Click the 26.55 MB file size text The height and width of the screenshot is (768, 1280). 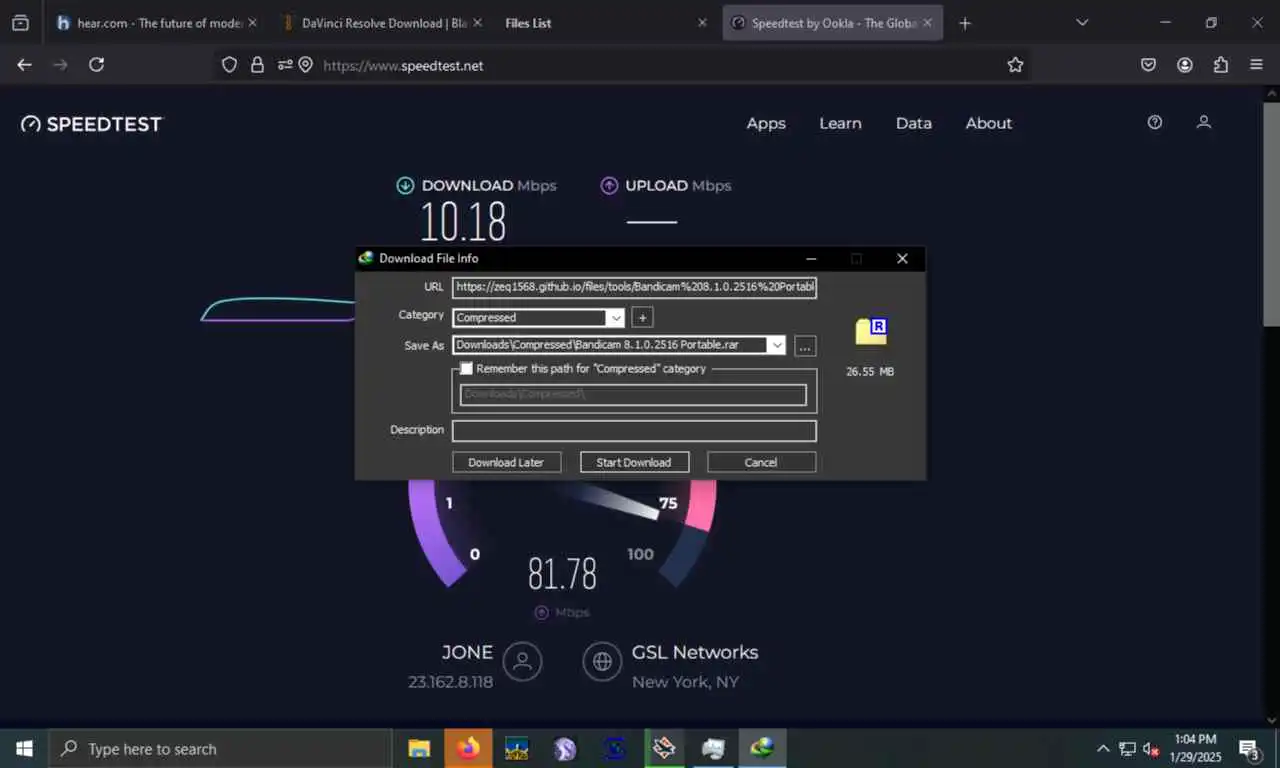pos(870,372)
